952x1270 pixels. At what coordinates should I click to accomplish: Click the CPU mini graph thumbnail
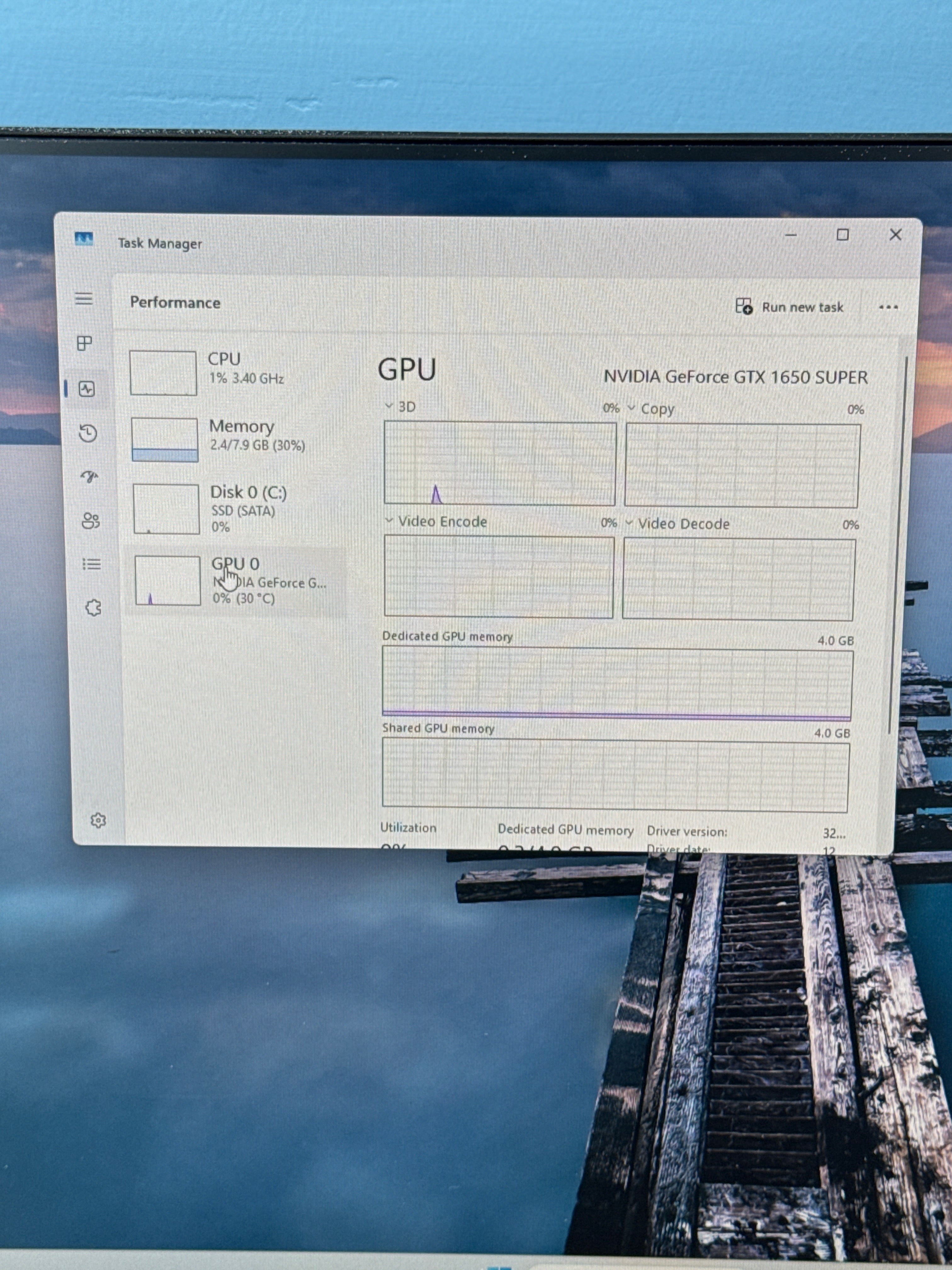pyautogui.click(x=163, y=373)
